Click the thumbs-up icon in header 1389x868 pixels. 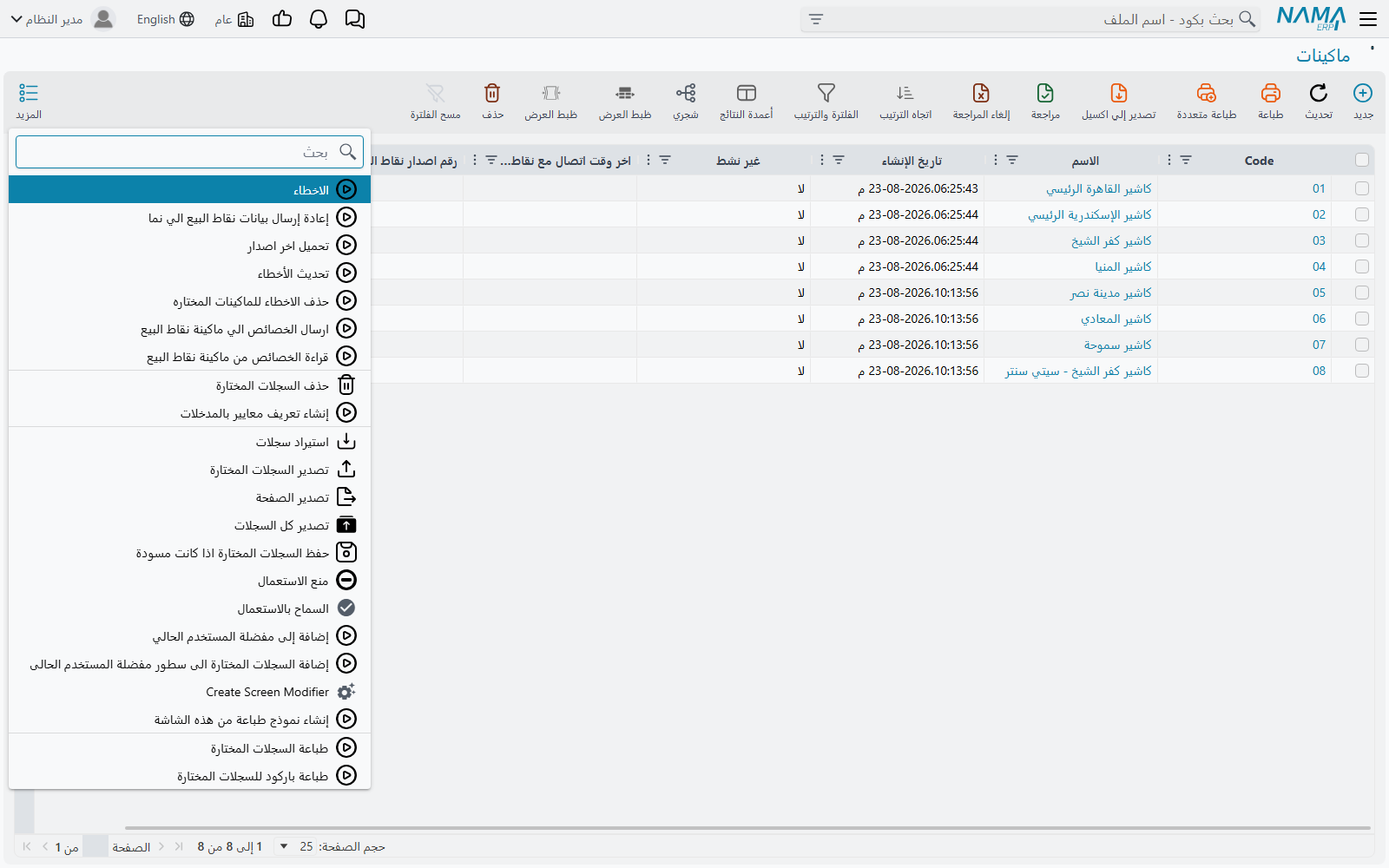pyautogui.click(x=282, y=19)
